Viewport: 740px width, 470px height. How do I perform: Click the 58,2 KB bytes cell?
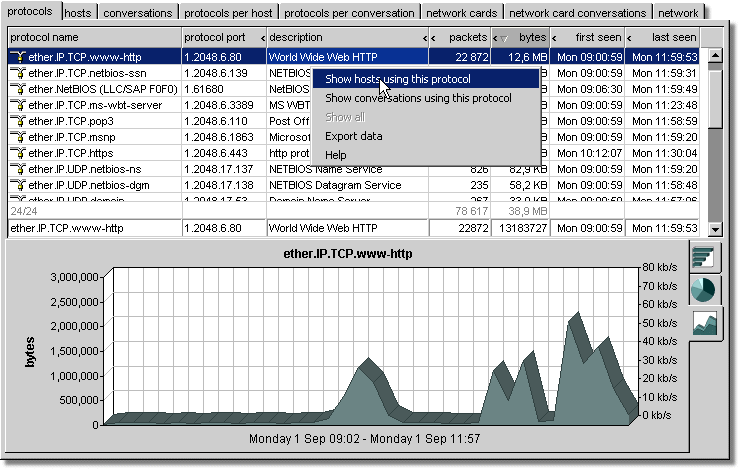click(x=521, y=185)
